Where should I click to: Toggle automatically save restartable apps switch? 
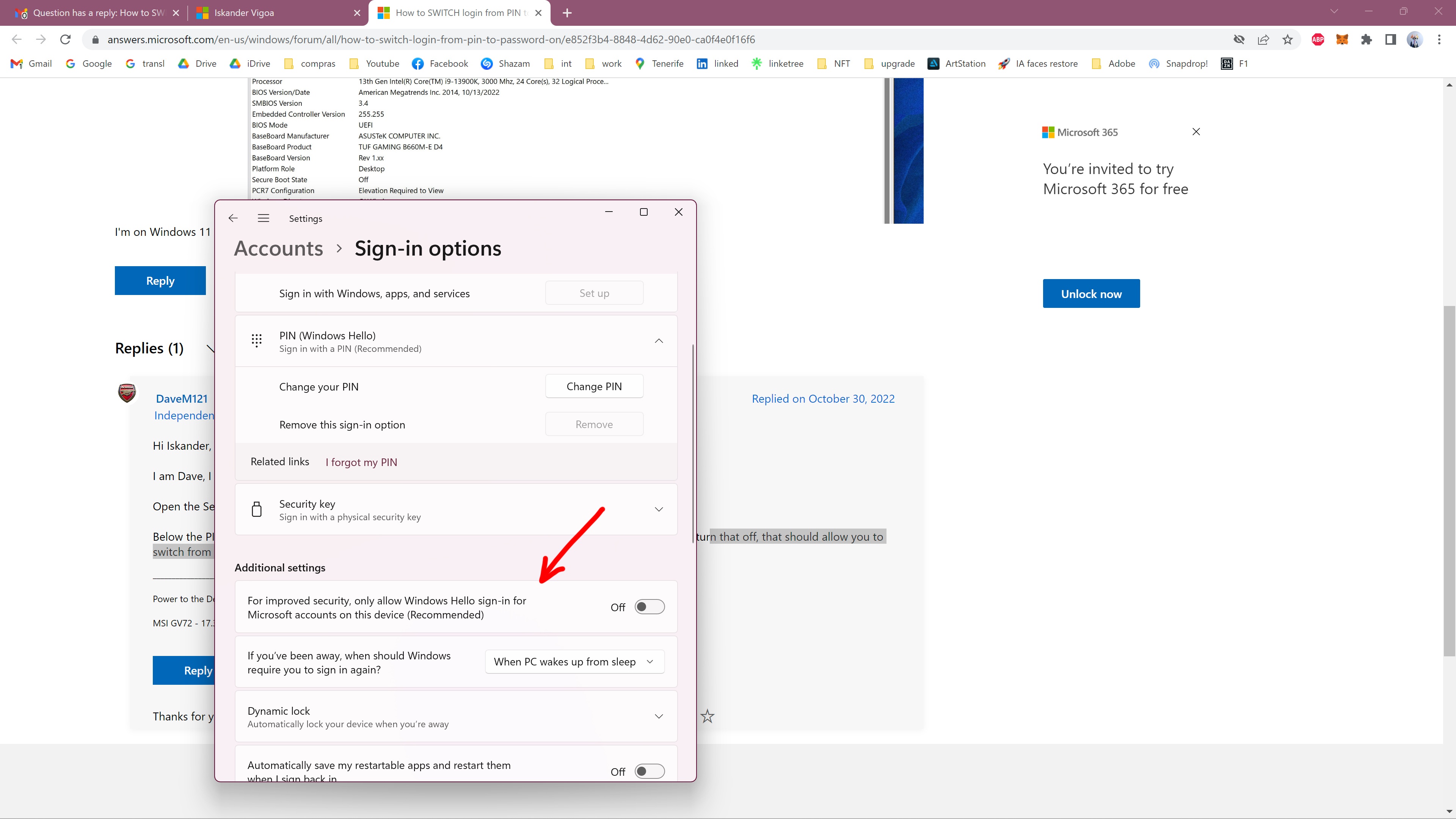click(x=650, y=772)
